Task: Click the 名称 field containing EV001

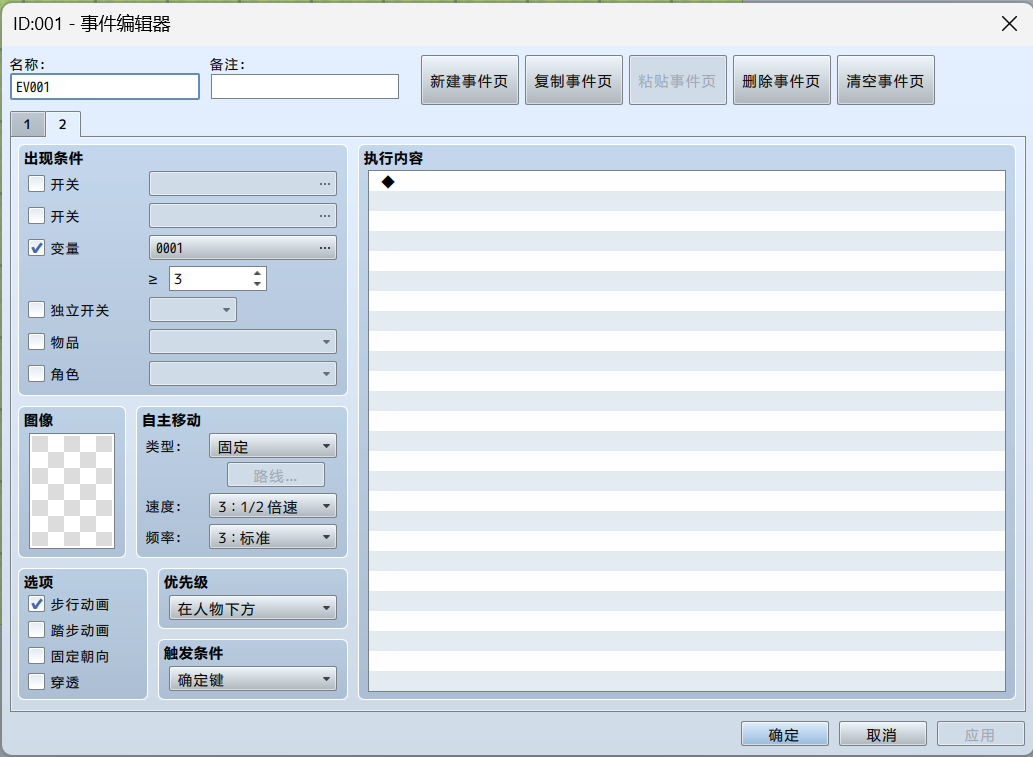Action: (105, 87)
